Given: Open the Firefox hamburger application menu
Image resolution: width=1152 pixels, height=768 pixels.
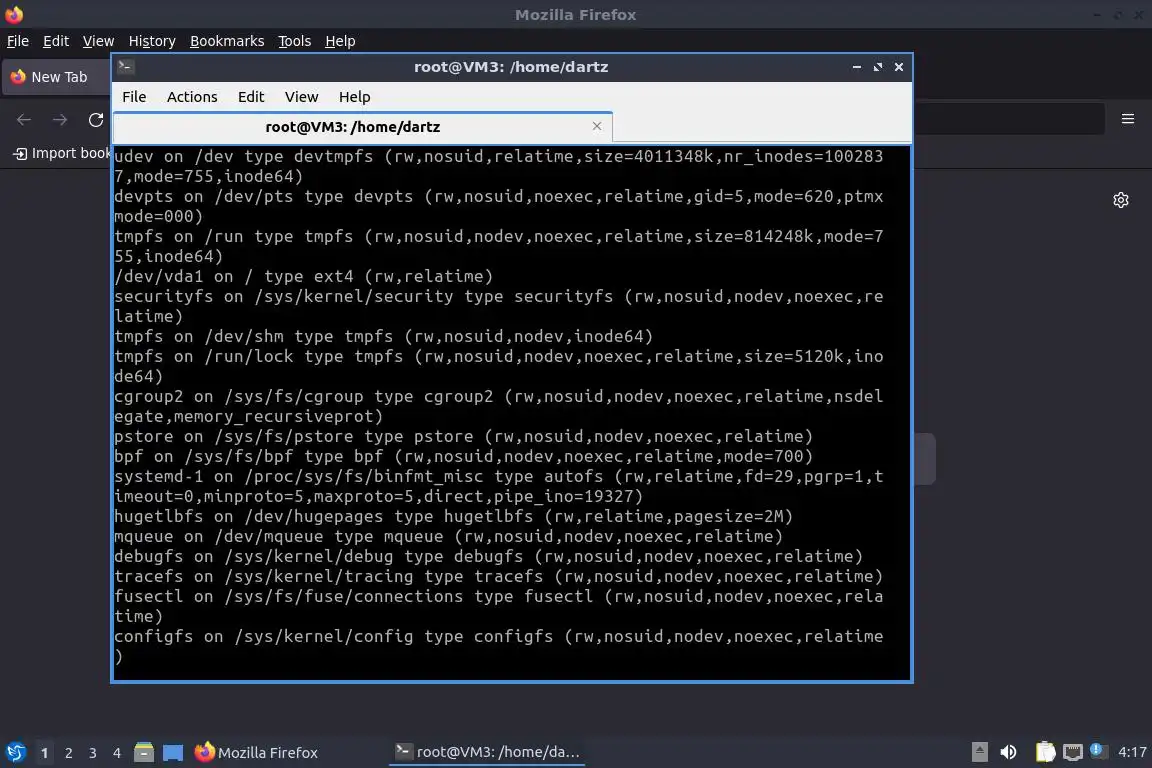Looking at the screenshot, I should pyautogui.click(x=1128, y=119).
